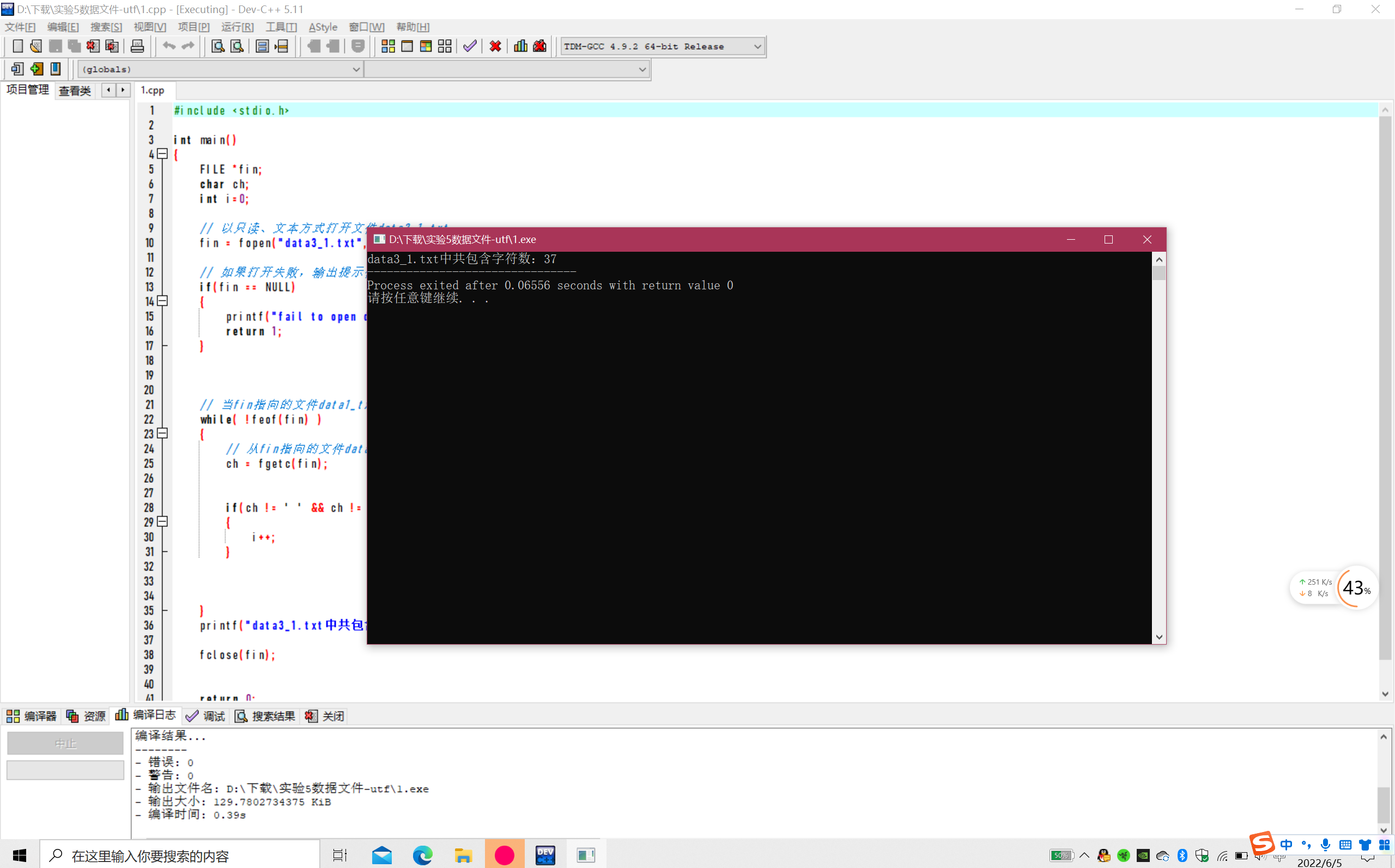Screen dimensions: 1395x868
Task: Click the profile analysis bar chart icon
Action: click(x=521, y=46)
